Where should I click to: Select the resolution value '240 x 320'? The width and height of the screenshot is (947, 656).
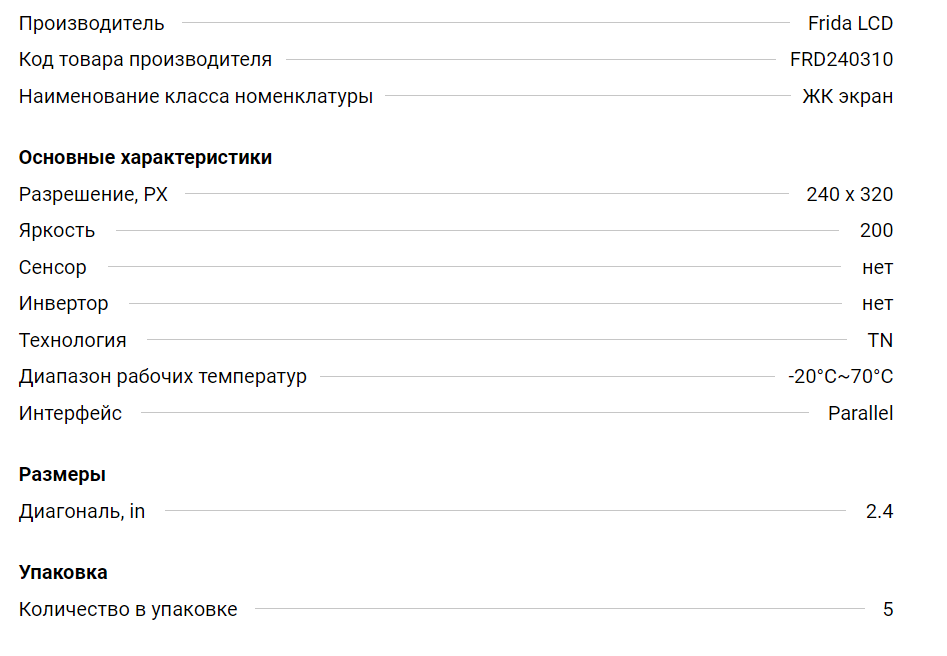(849, 194)
